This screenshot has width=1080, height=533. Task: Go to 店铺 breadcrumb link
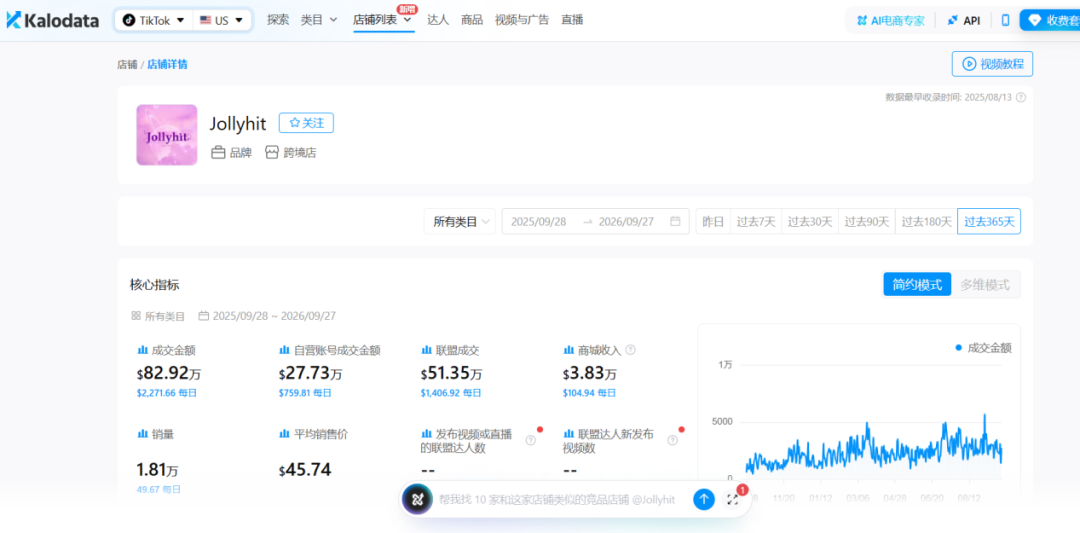[x=127, y=65]
